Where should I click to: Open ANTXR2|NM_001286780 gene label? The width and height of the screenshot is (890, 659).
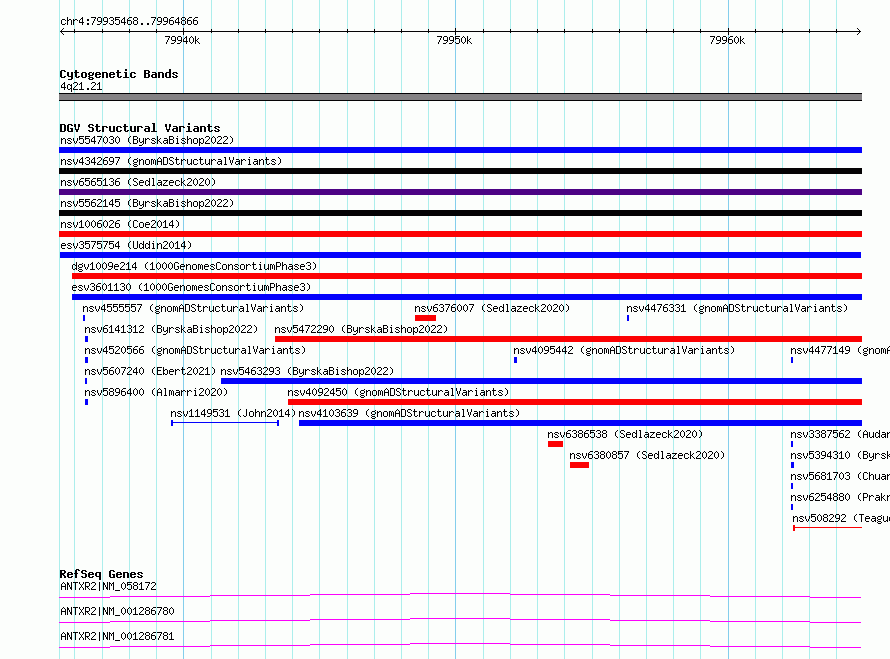(x=117, y=611)
